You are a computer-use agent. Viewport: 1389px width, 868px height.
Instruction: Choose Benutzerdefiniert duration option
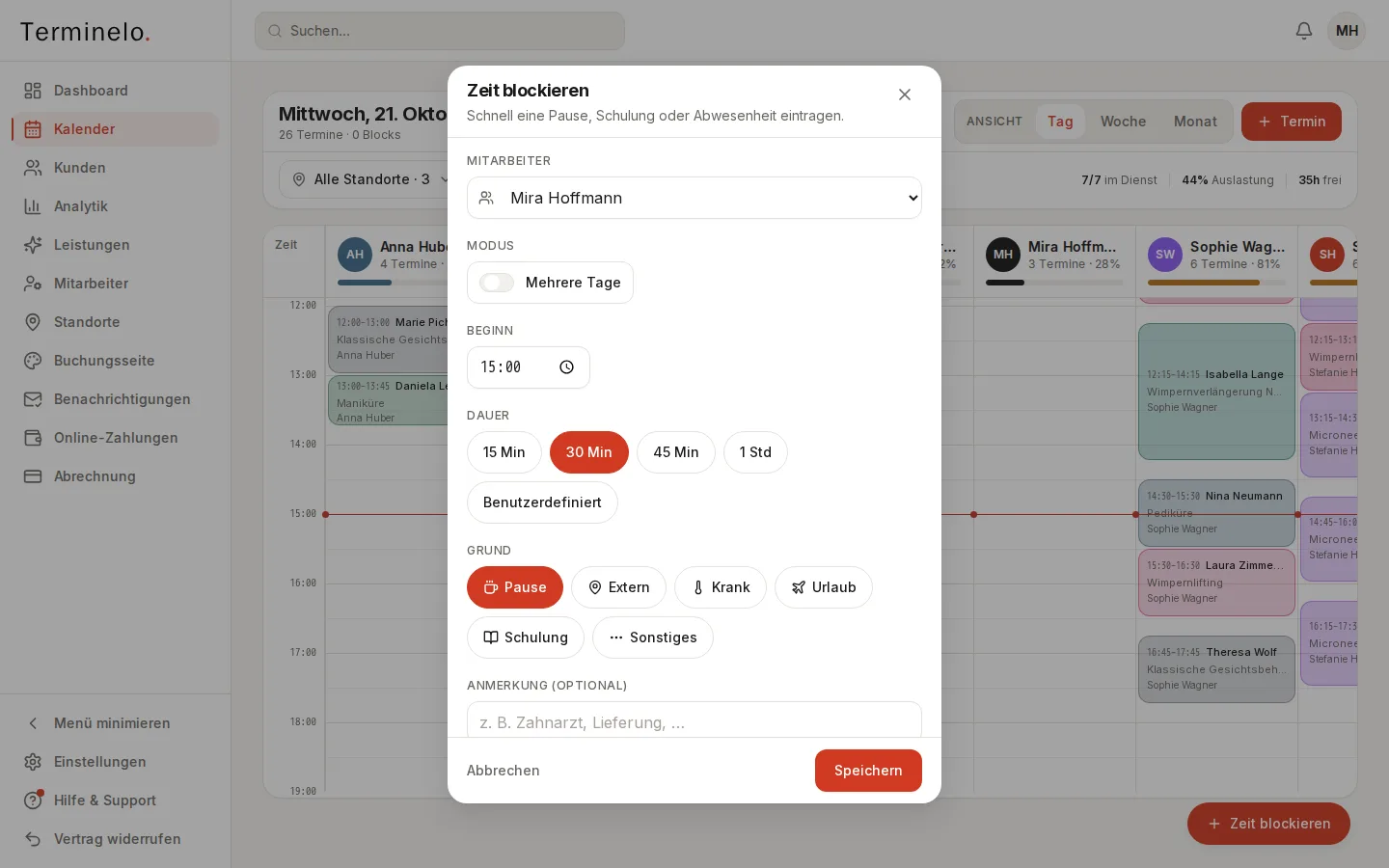click(542, 502)
